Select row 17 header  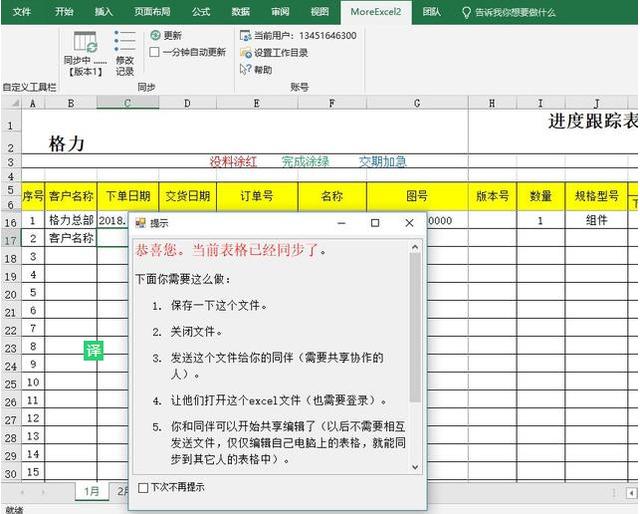pyautogui.click(x=11, y=240)
